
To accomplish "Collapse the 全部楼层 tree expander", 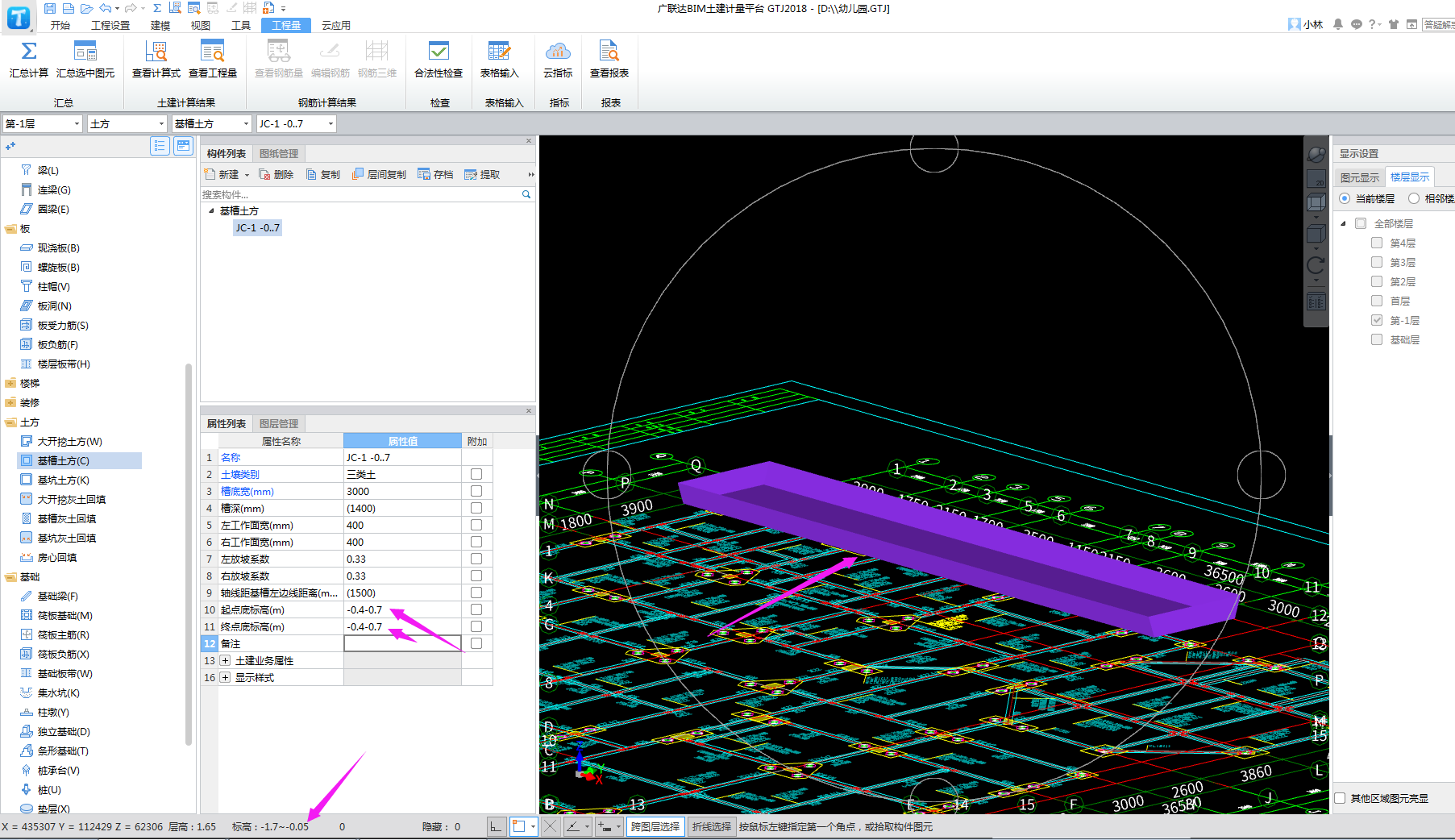I will (1343, 223).
